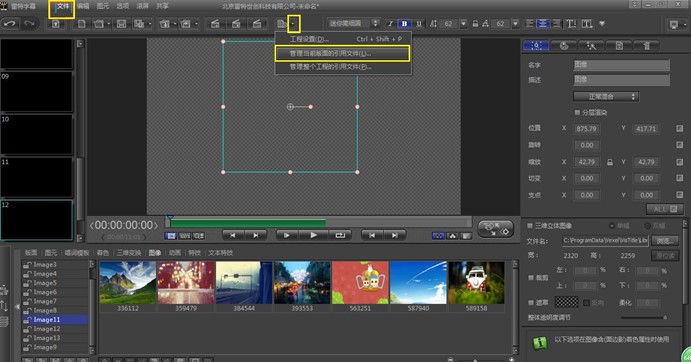Expand the arrow next to the project document icon
The image size is (691, 362).
coord(293,24)
